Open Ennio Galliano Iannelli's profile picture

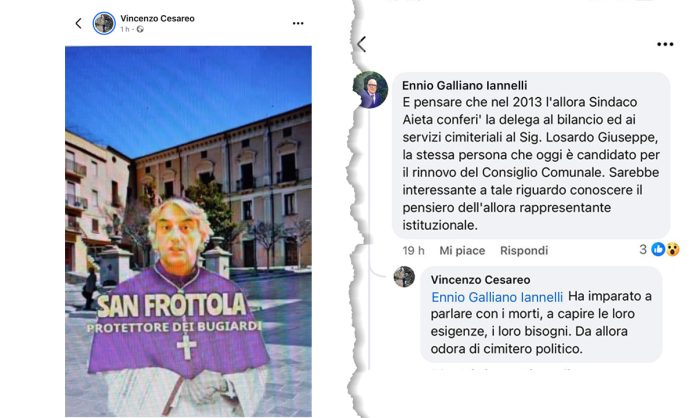pos(371,90)
